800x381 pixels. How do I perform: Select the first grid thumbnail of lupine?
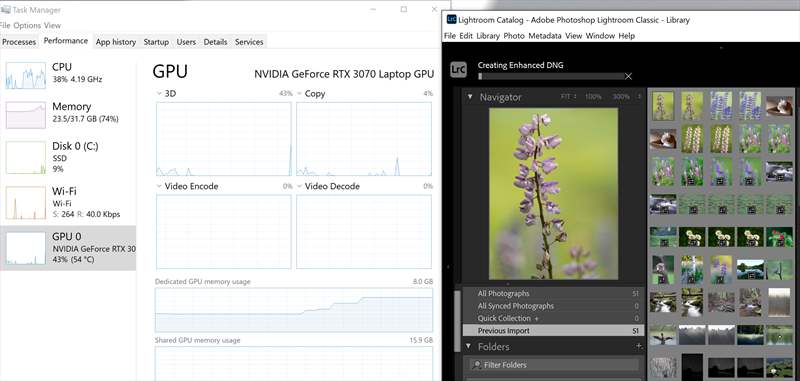663,106
